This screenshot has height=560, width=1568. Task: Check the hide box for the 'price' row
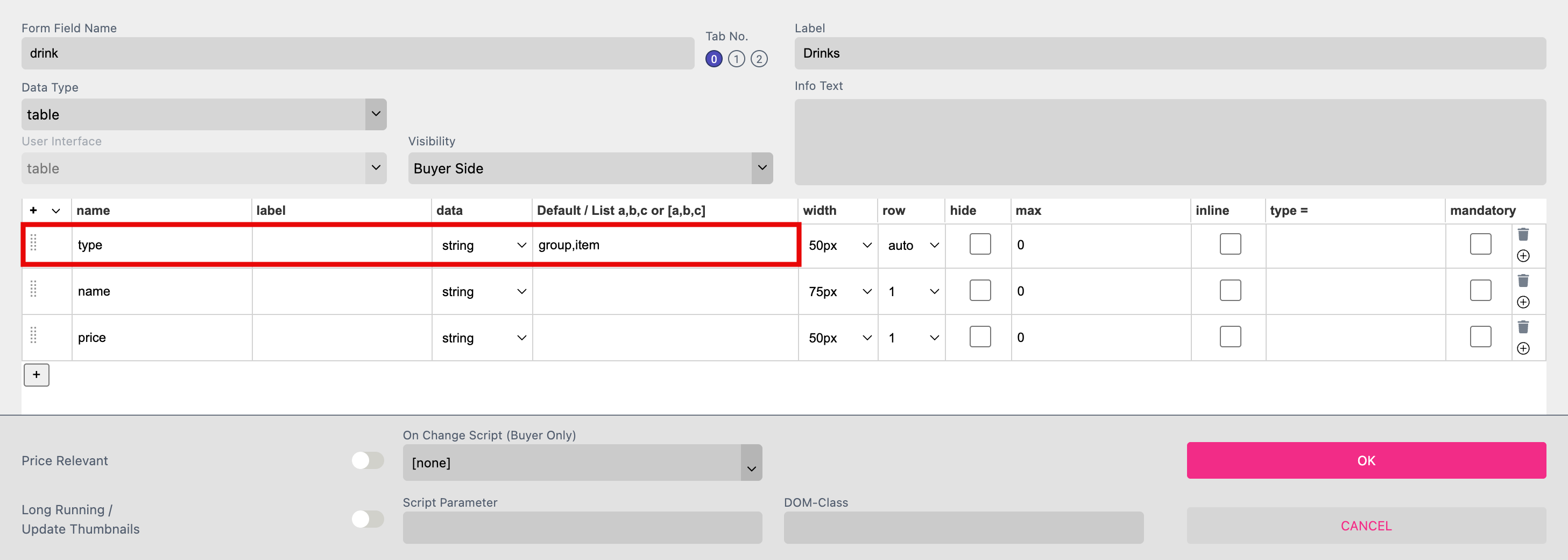point(980,337)
